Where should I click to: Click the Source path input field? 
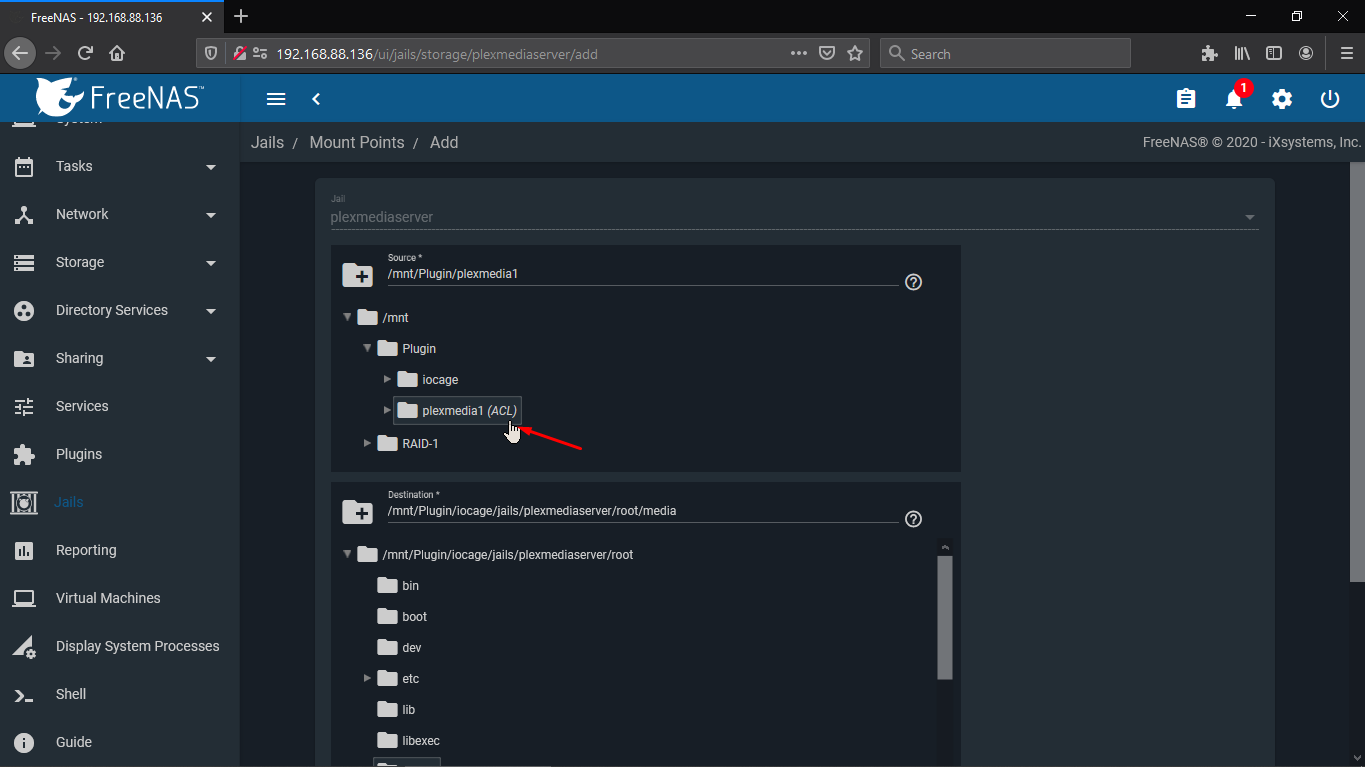pyautogui.click(x=642, y=274)
